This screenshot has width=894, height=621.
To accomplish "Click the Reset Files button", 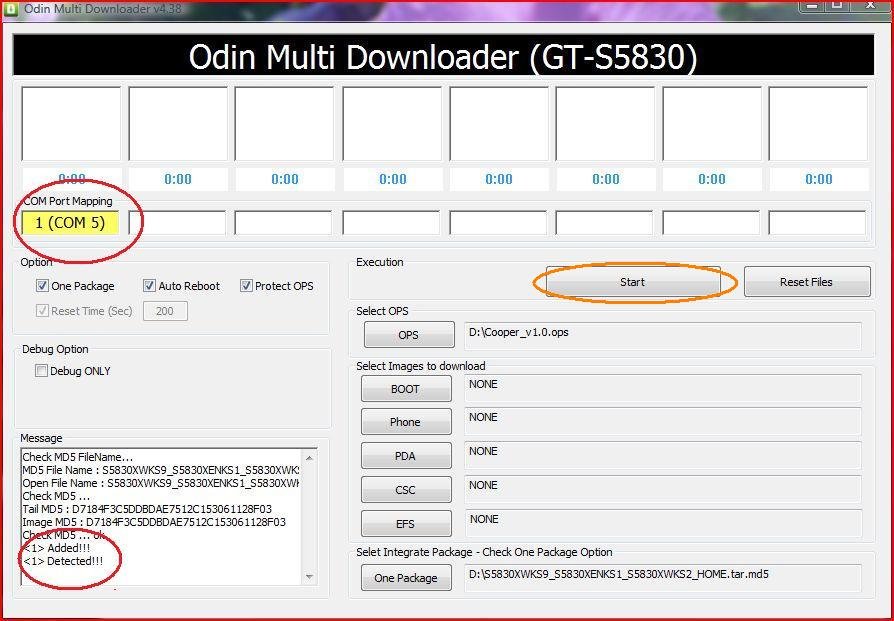I will click(806, 282).
